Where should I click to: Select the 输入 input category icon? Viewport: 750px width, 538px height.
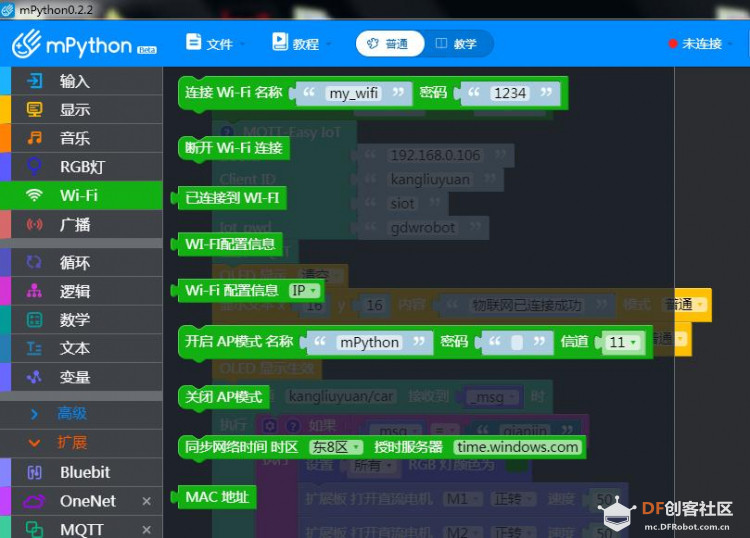(x=34, y=81)
